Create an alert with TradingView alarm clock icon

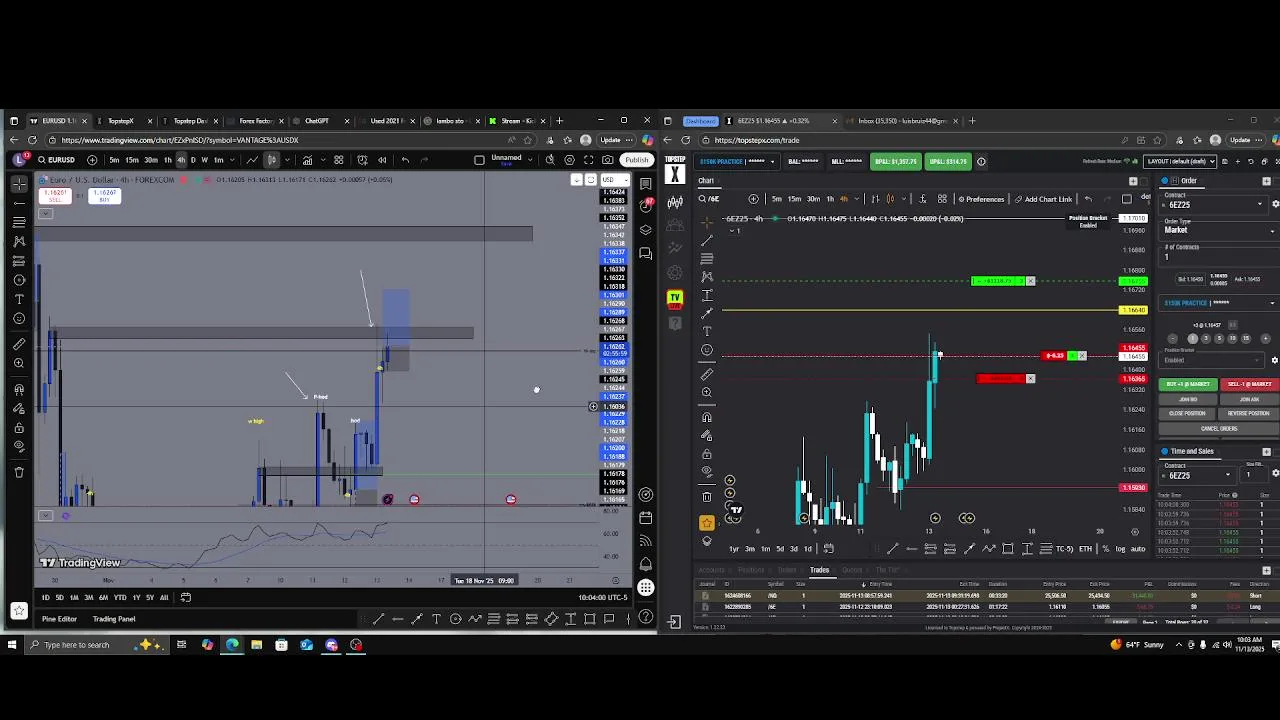pyautogui.click(x=362, y=160)
